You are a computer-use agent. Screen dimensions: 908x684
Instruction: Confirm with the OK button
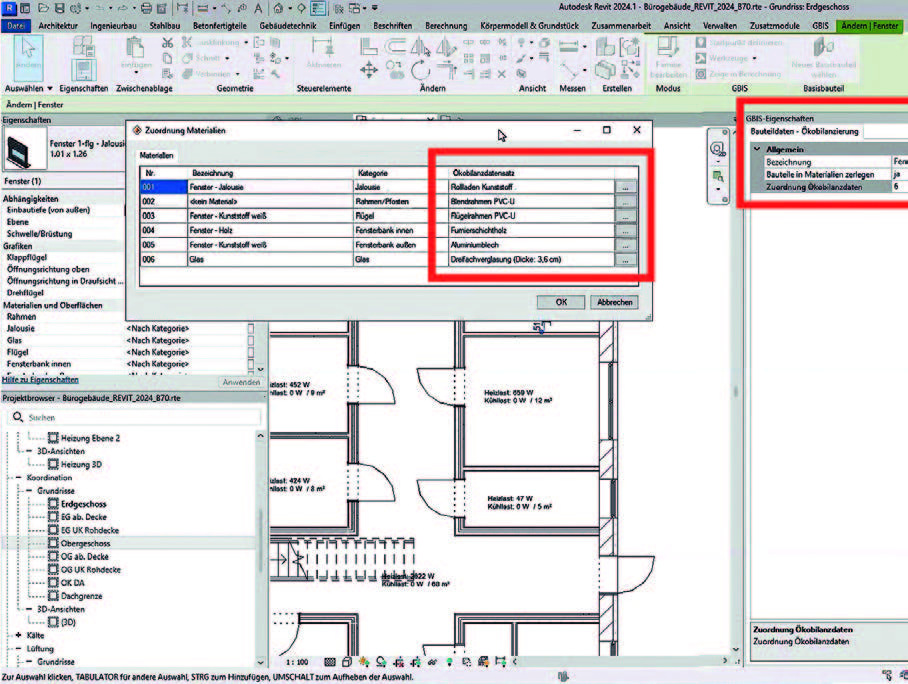(x=561, y=302)
